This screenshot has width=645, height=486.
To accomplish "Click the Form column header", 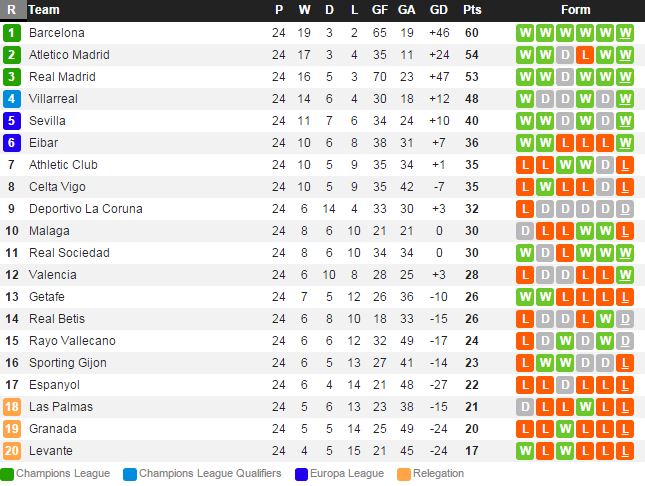I will (x=575, y=10).
